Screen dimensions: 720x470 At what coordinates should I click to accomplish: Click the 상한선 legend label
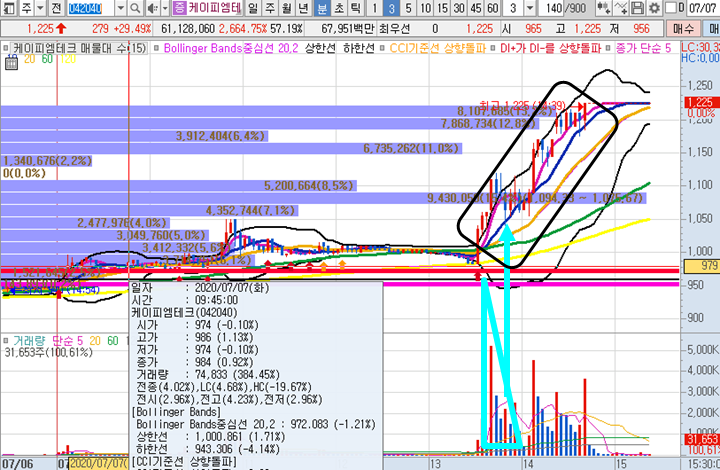tap(321, 48)
